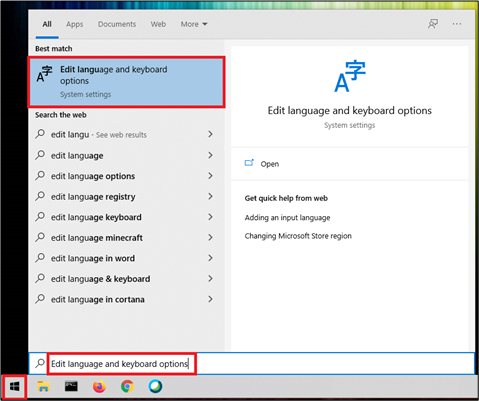This screenshot has width=479, height=401.
Task: Open Google Chrome from the taskbar
Action: [x=127, y=387]
